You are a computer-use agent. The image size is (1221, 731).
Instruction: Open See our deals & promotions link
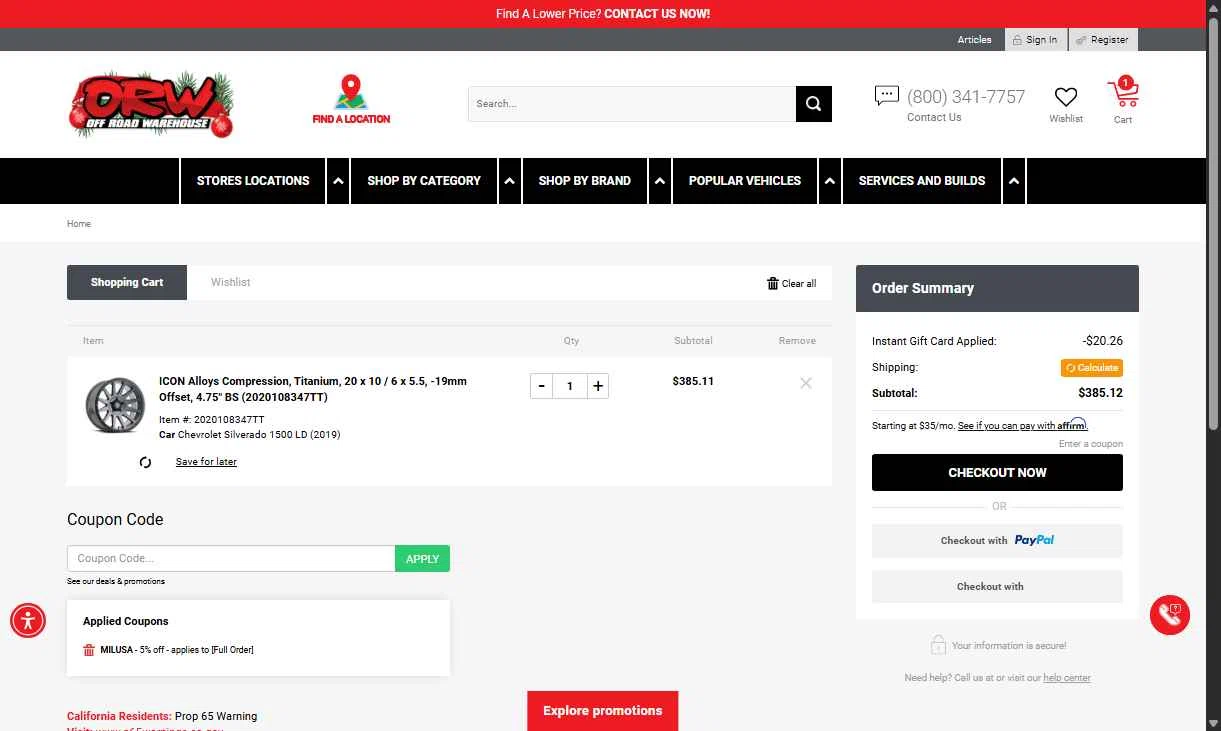pyautogui.click(x=116, y=581)
